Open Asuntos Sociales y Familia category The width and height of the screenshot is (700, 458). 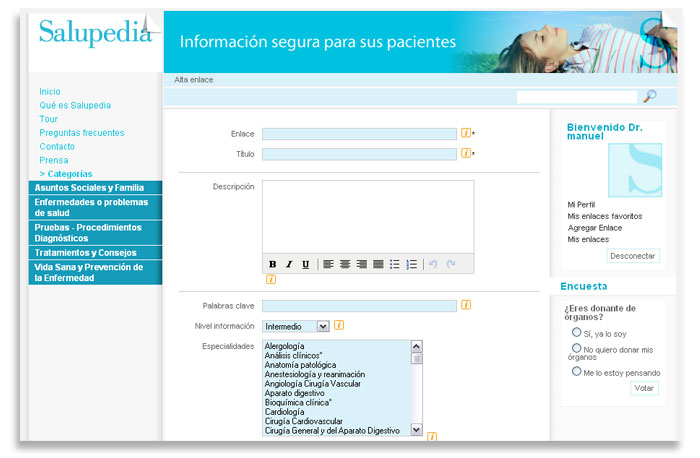point(95,187)
